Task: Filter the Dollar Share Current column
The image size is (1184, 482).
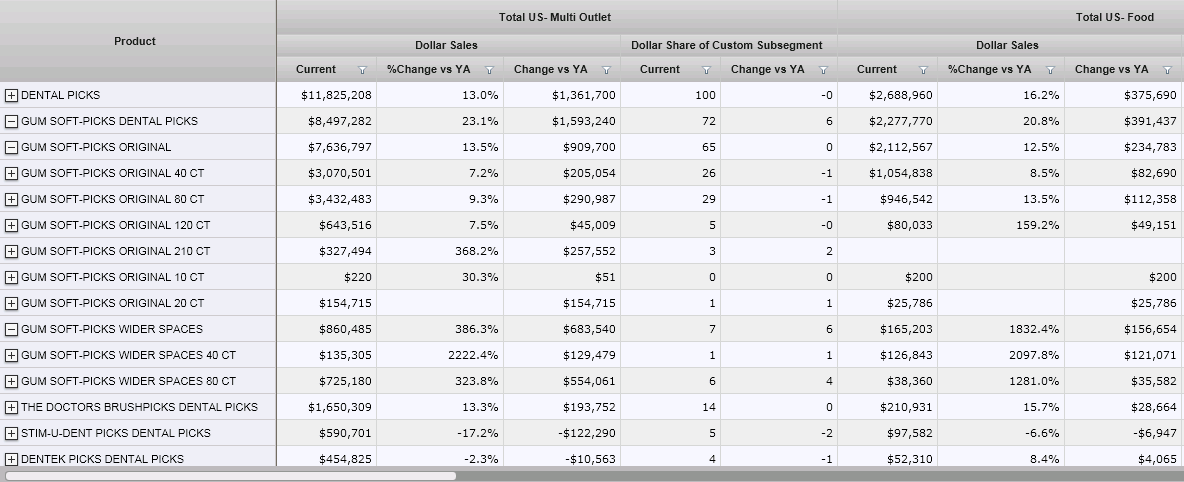Action: 706,70
